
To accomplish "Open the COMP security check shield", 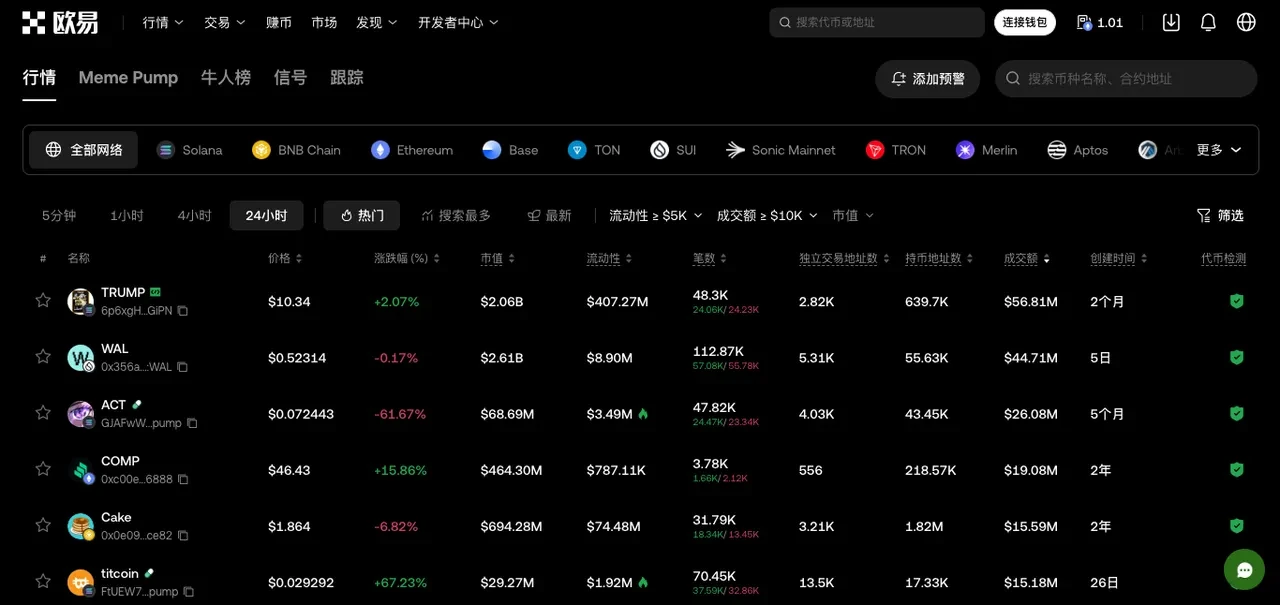I will [x=1237, y=469].
